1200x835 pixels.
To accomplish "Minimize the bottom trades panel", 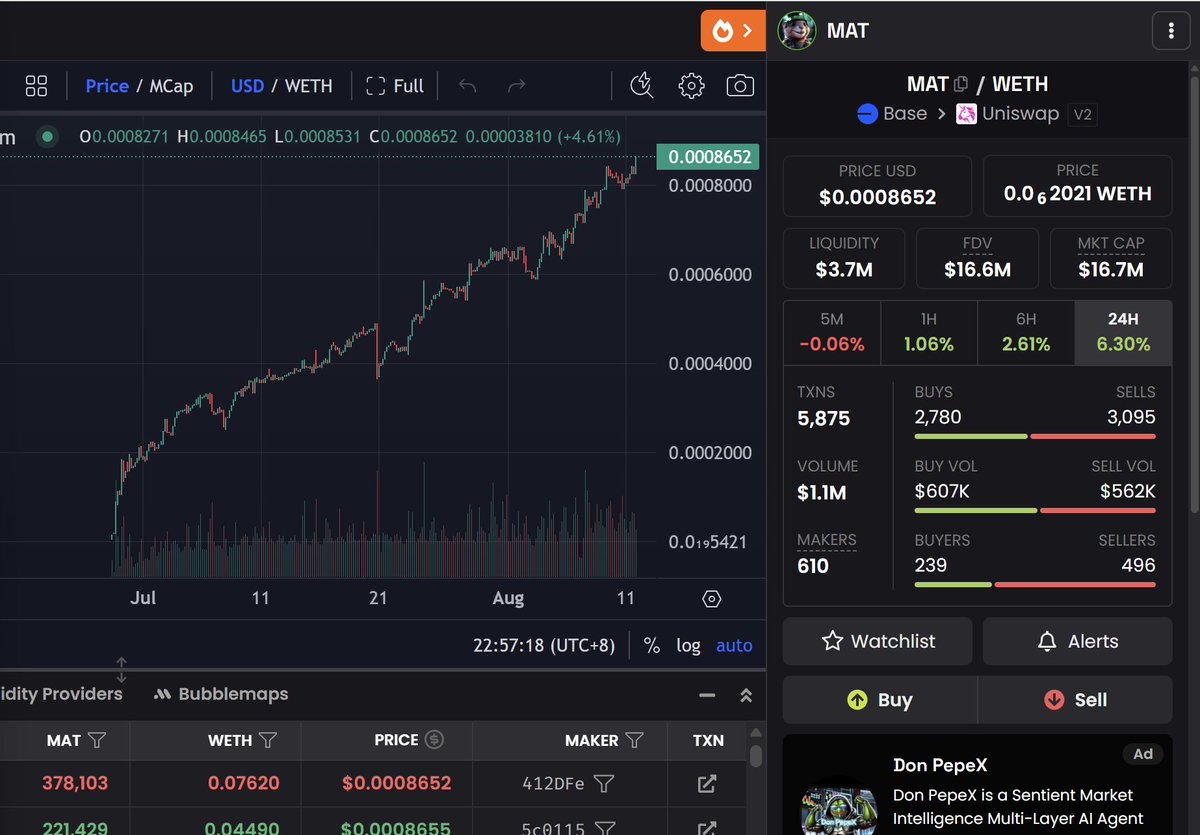I will pyautogui.click(x=707, y=695).
